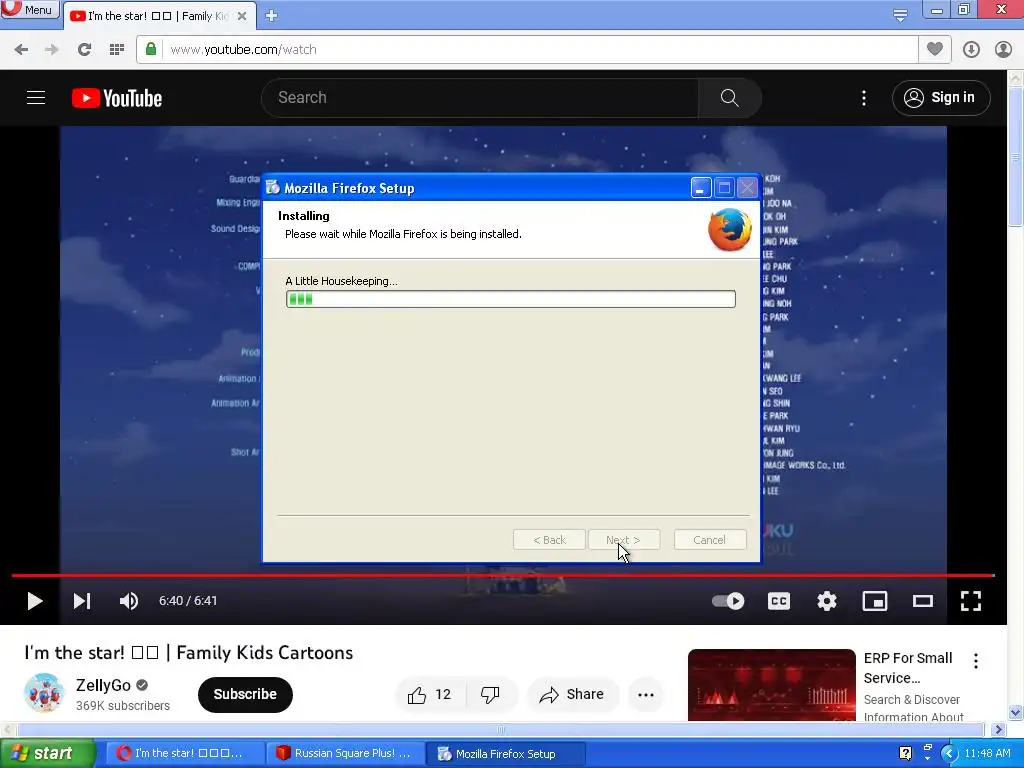Viewport: 1024px width, 768px height.
Task: Enter full screen mode
Action: pyautogui.click(x=971, y=601)
